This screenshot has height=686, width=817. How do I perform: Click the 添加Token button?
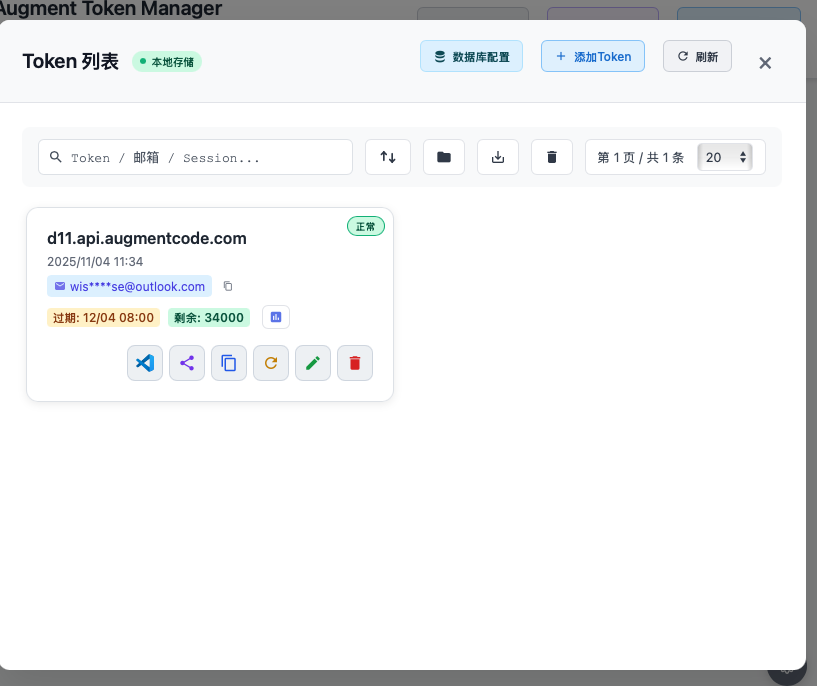(x=593, y=57)
